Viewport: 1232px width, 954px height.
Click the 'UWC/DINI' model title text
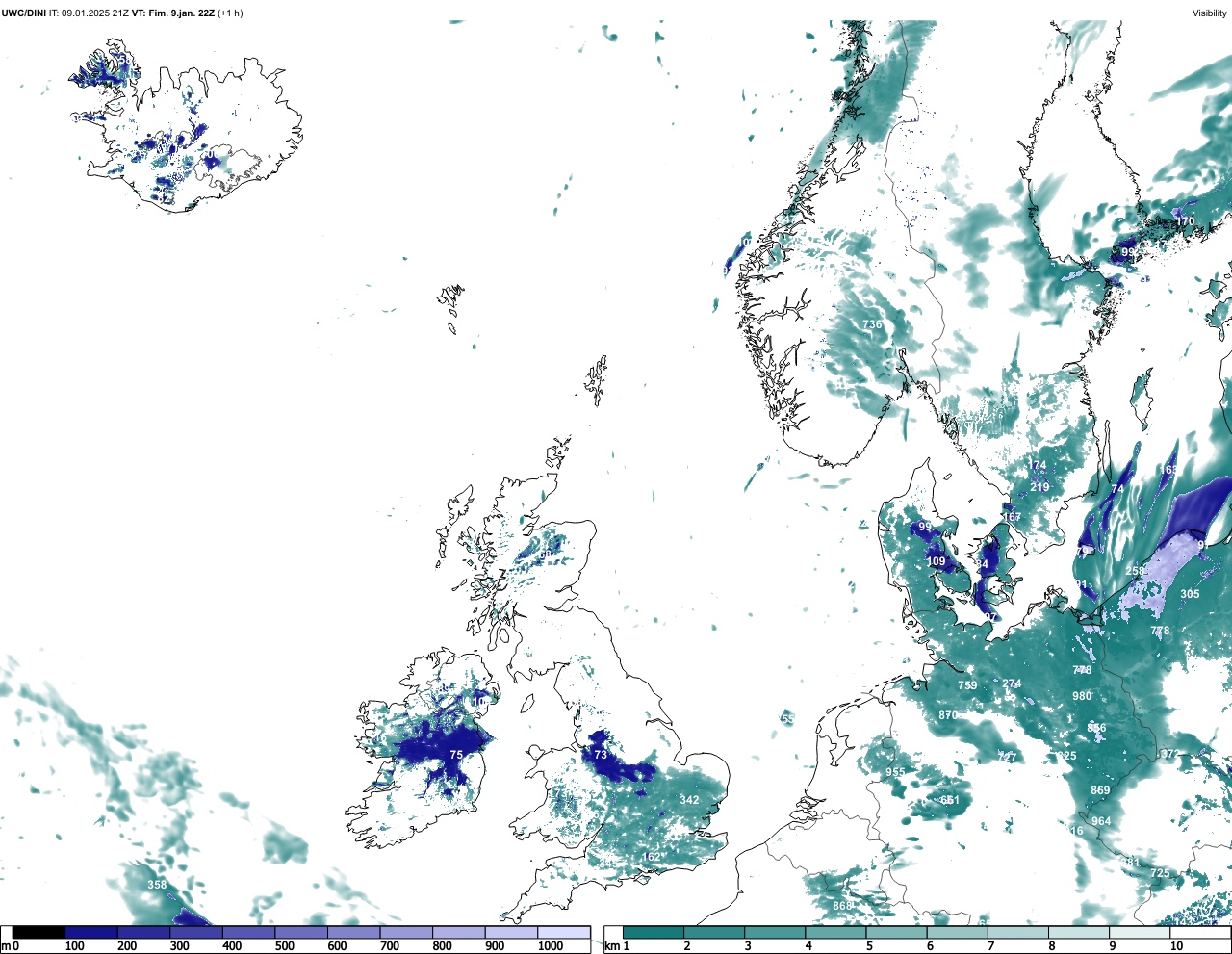coord(23,13)
